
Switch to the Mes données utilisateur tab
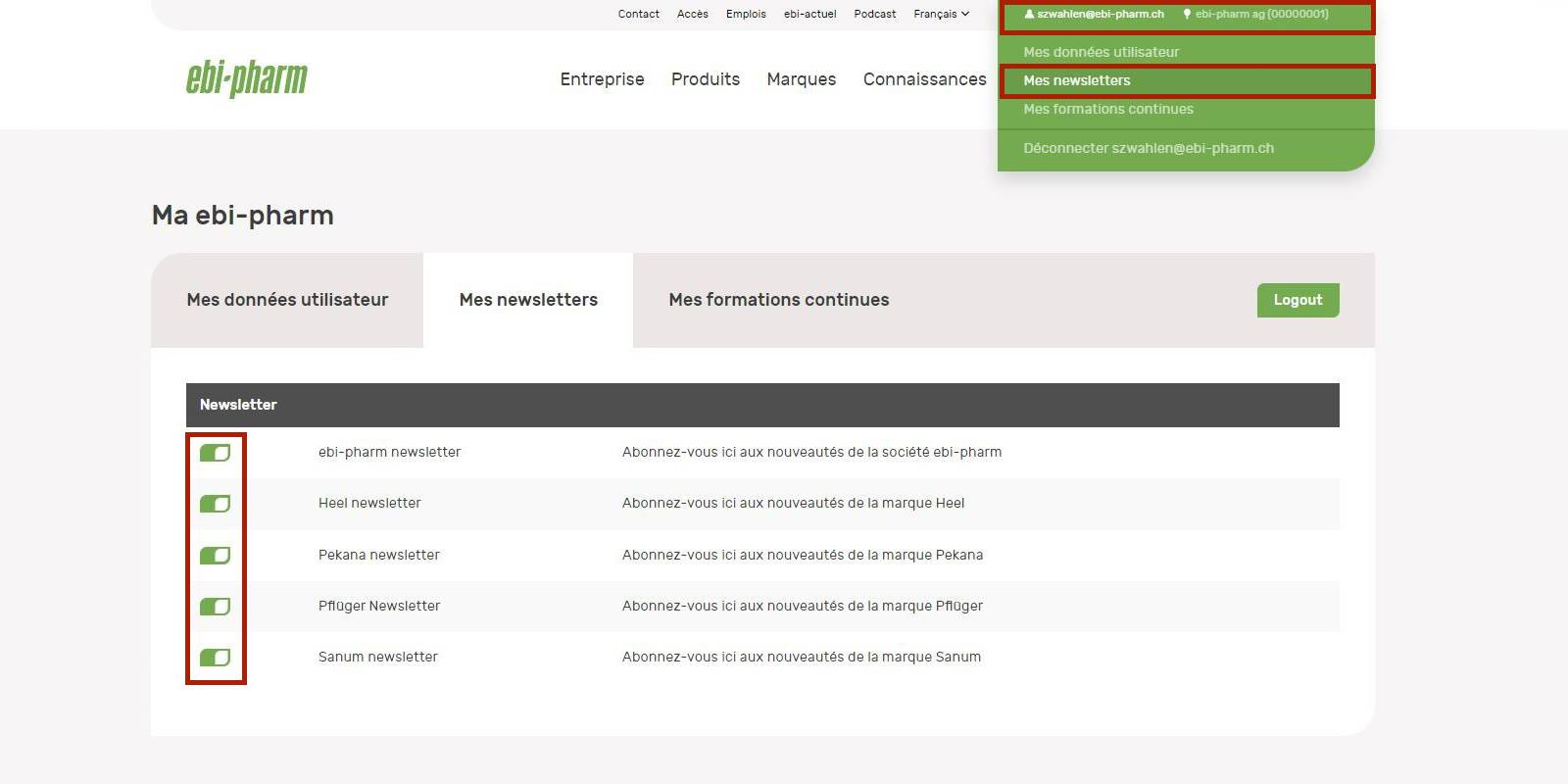287,300
